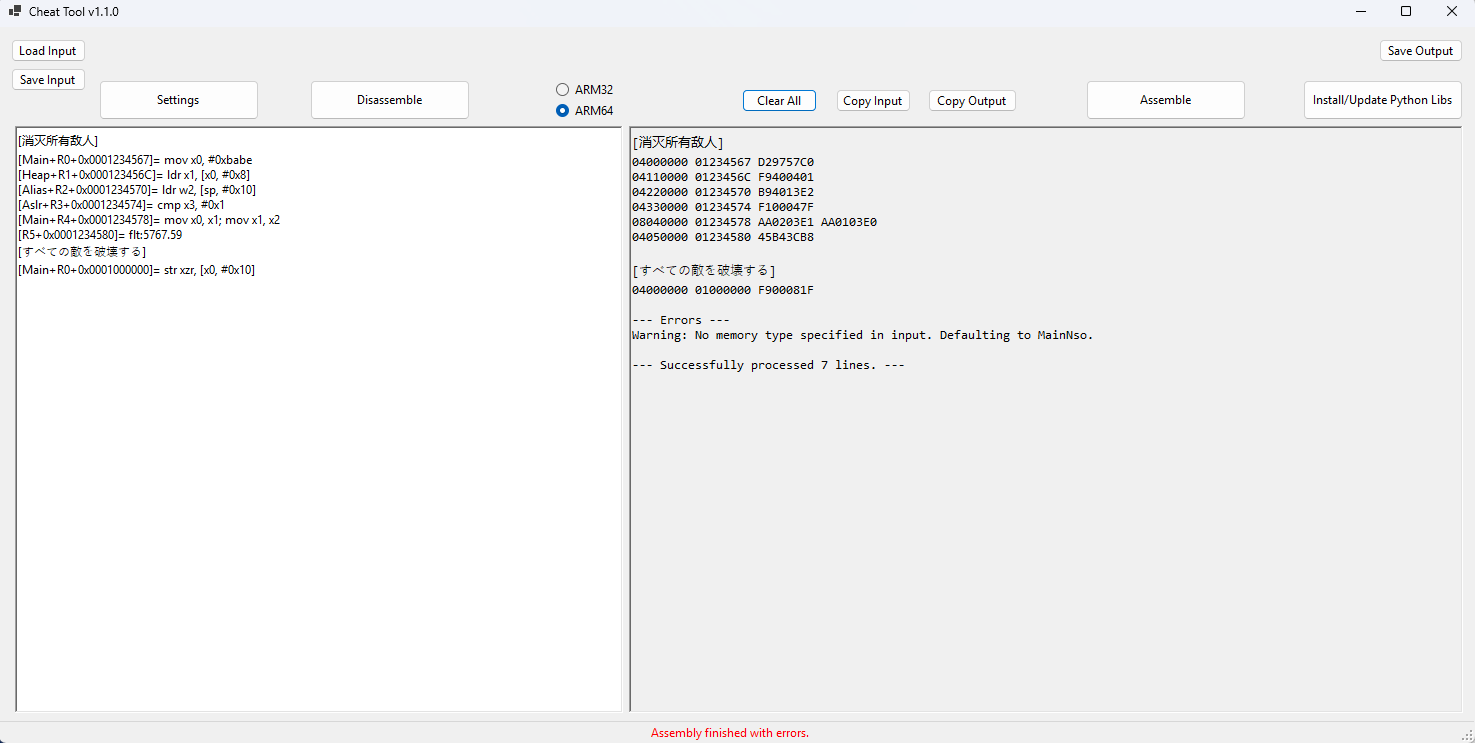Viewport: 1475px width, 743px height.
Task: Click 'Successfully processed 7 lines' output line
Action: pyautogui.click(x=768, y=365)
